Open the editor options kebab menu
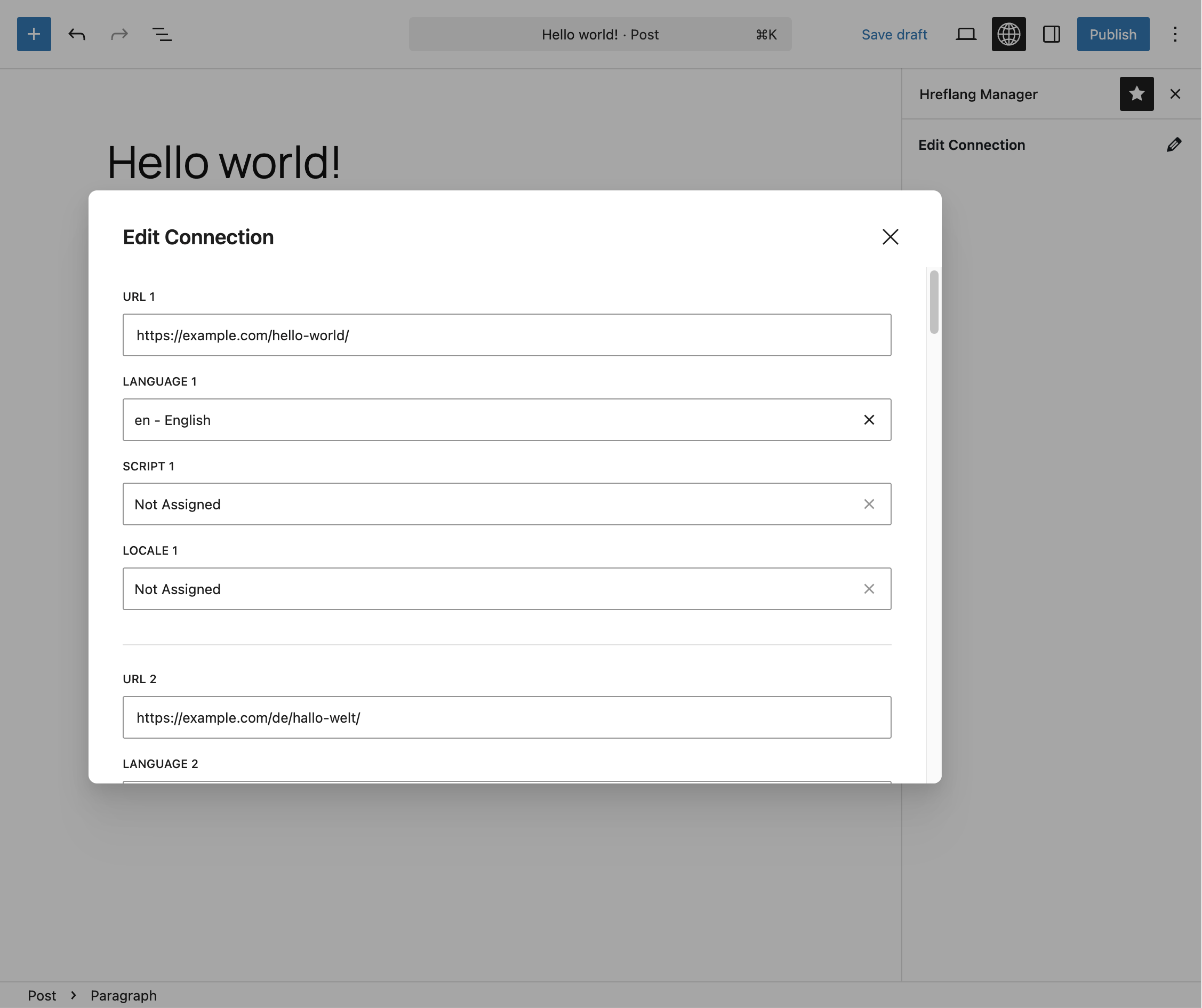 coord(1174,34)
